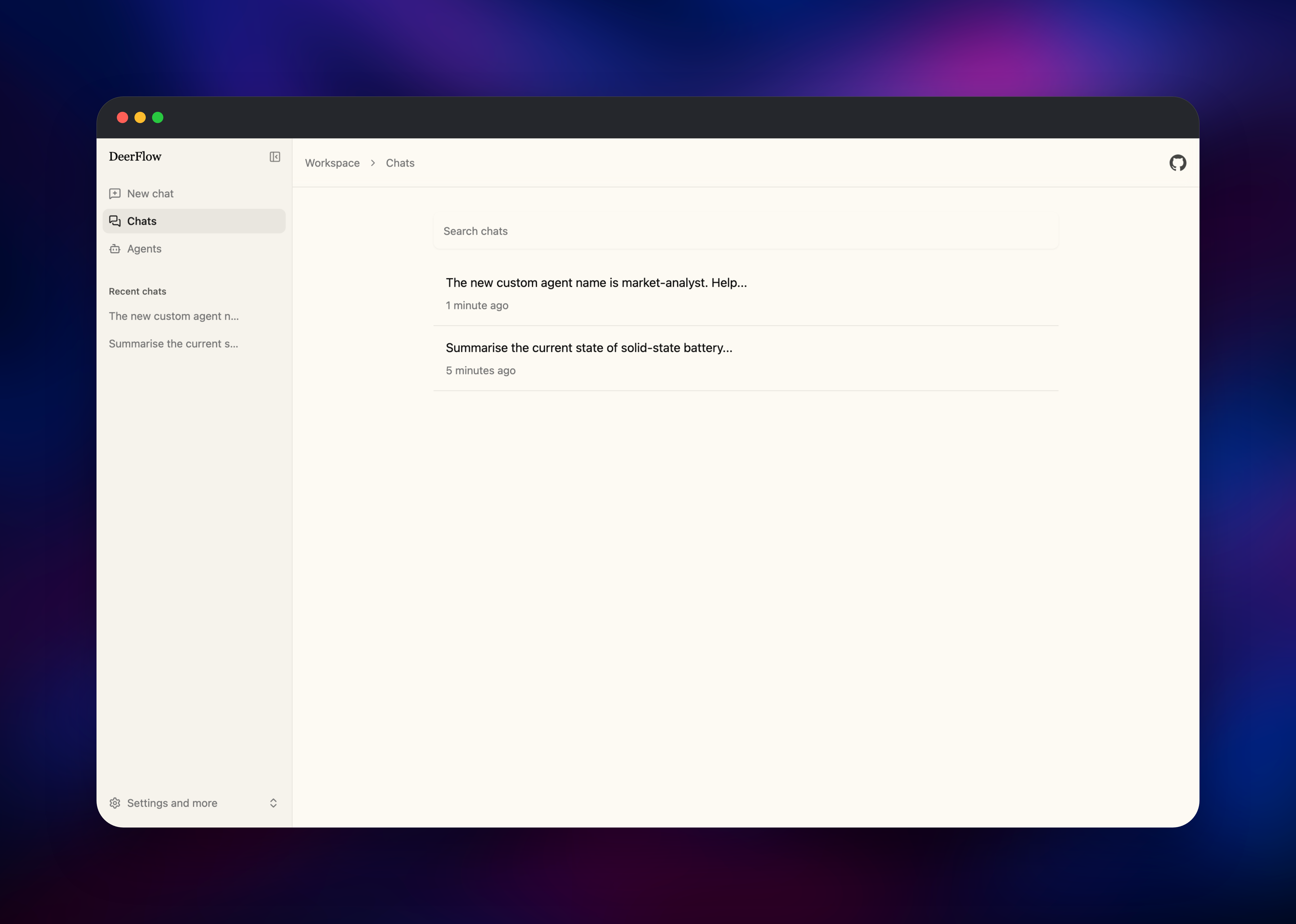The height and width of the screenshot is (924, 1296).
Task: Click the '1 minute ago' timestamp
Action: (477, 306)
